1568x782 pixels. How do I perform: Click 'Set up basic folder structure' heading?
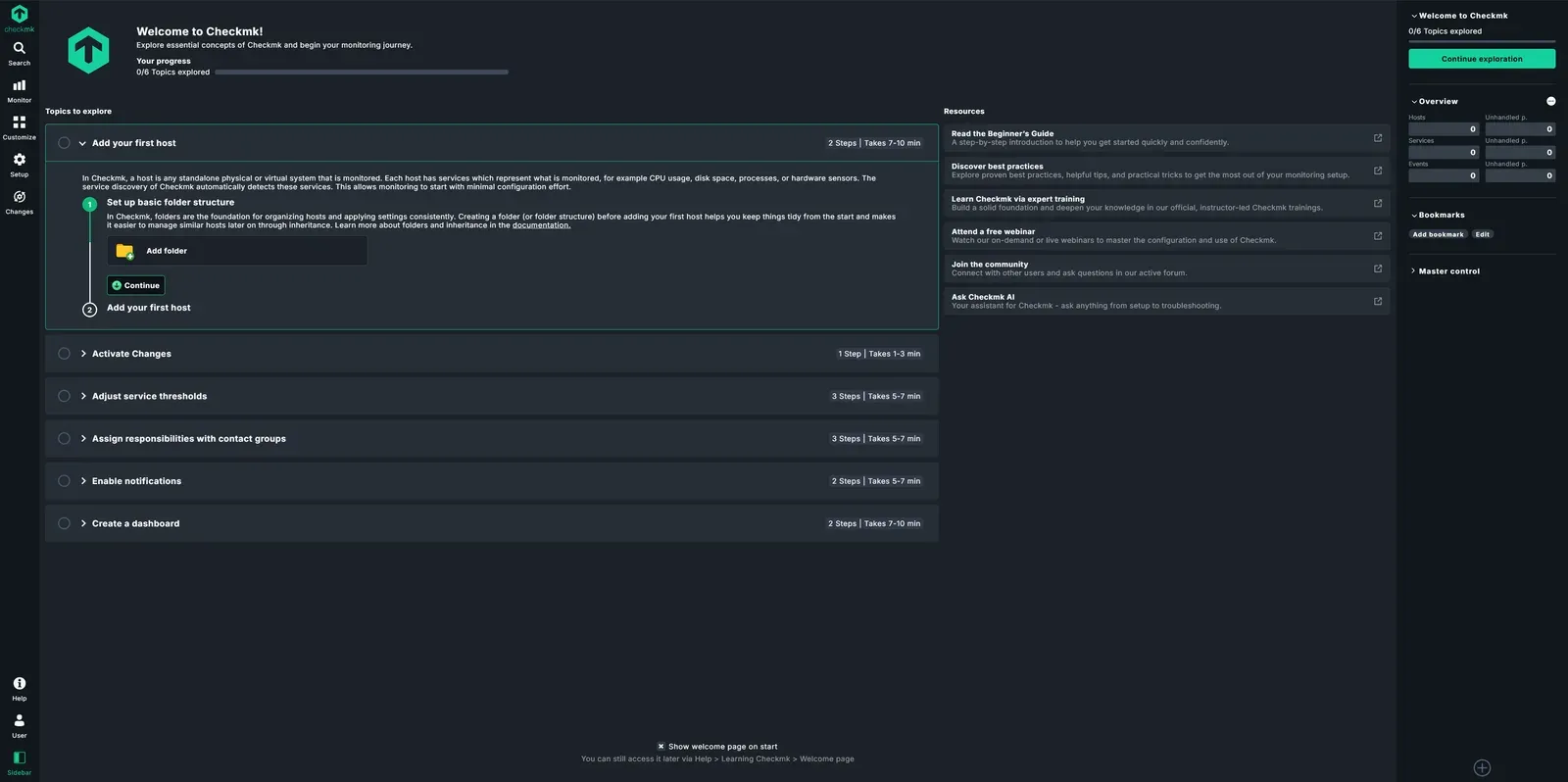[171, 202]
